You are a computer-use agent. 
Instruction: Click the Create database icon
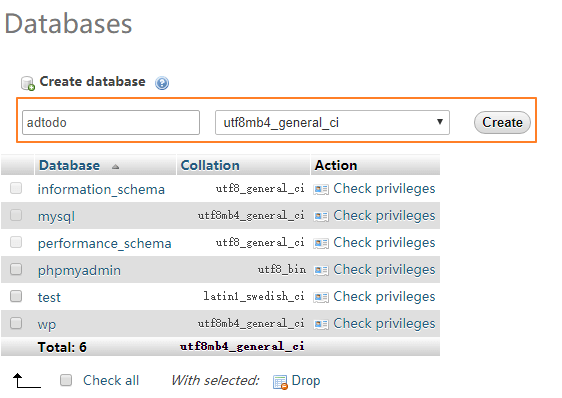28,83
